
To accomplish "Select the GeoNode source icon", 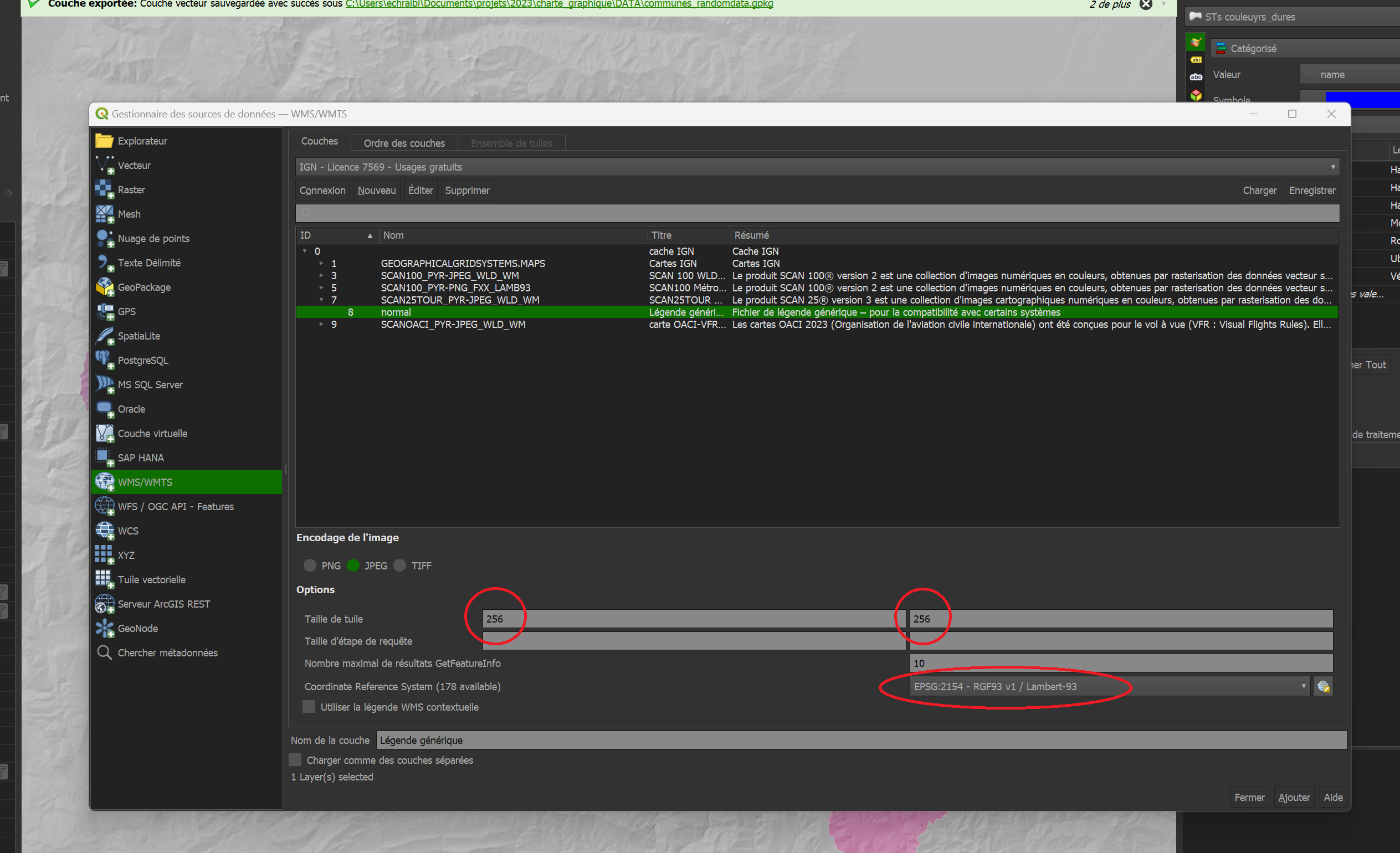I will (x=105, y=629).
